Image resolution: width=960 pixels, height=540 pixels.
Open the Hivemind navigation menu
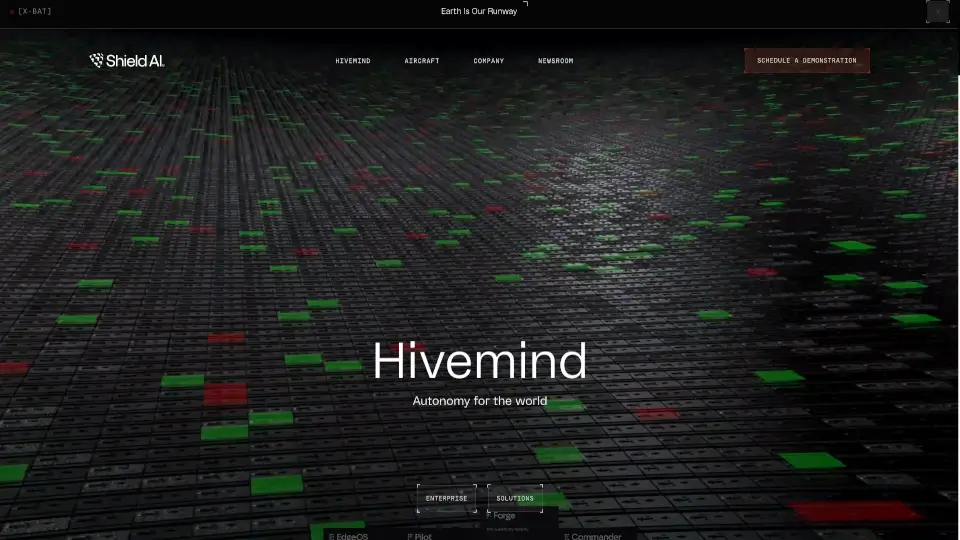[352, 61]
